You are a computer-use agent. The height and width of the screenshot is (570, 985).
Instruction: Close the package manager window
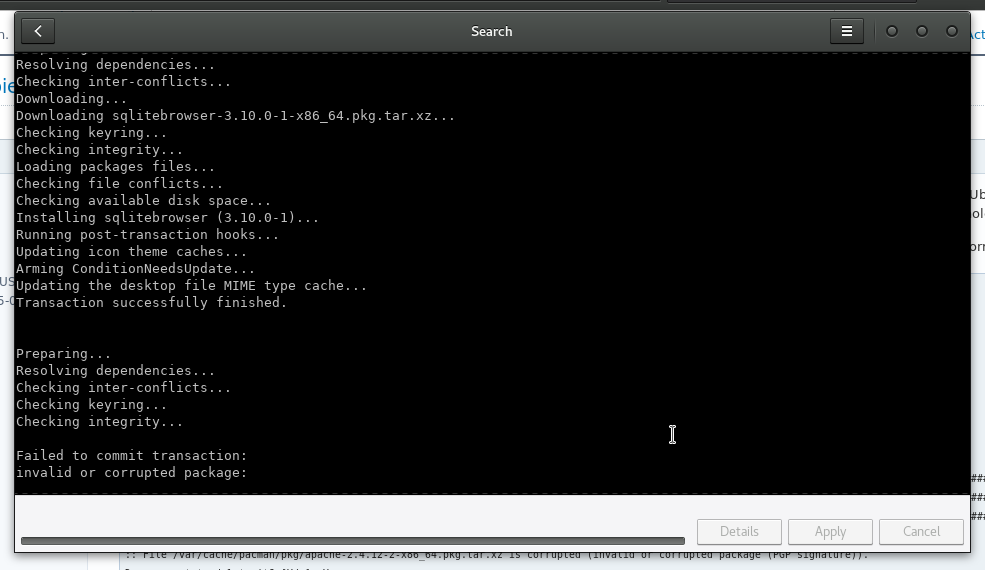point(952,31)
